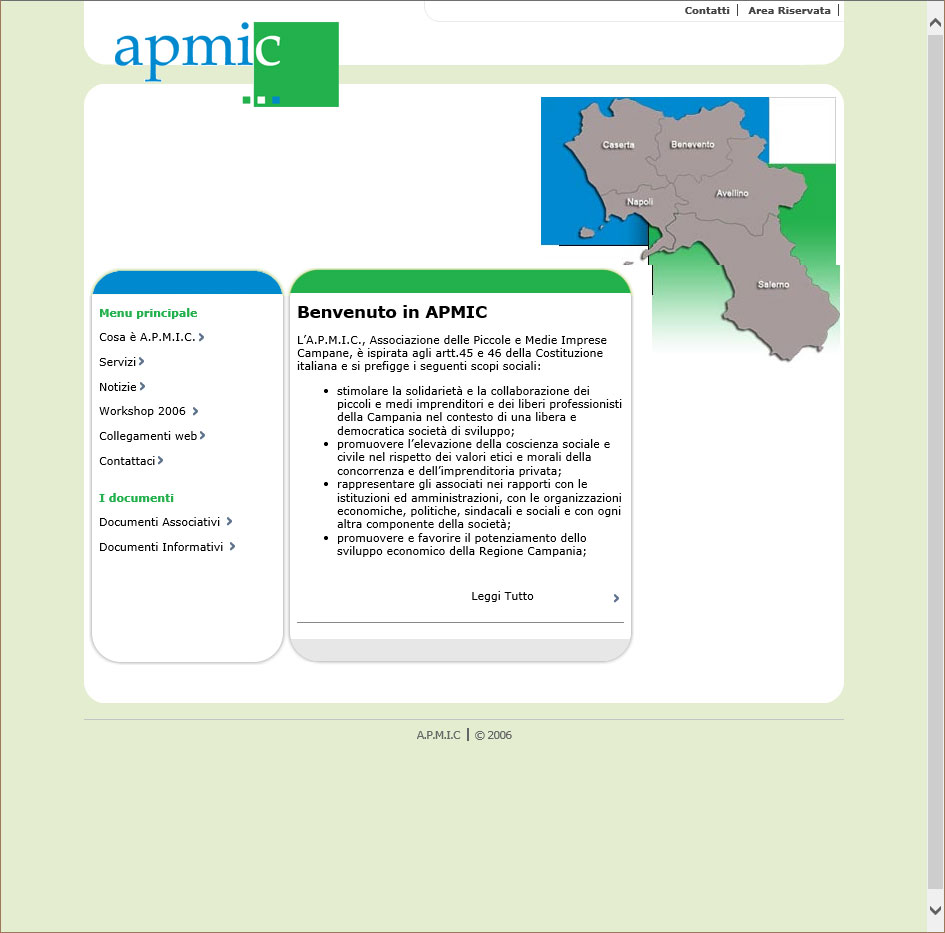Click the I documenti heading

(x=136, y=498)
